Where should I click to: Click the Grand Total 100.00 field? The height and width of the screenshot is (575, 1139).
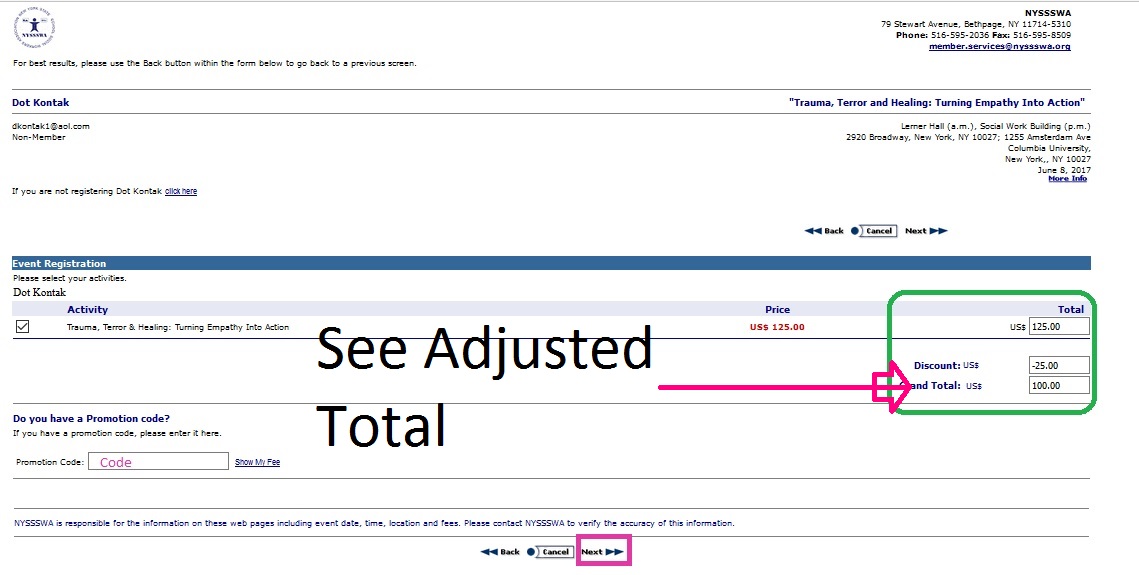click(1059, 386)
